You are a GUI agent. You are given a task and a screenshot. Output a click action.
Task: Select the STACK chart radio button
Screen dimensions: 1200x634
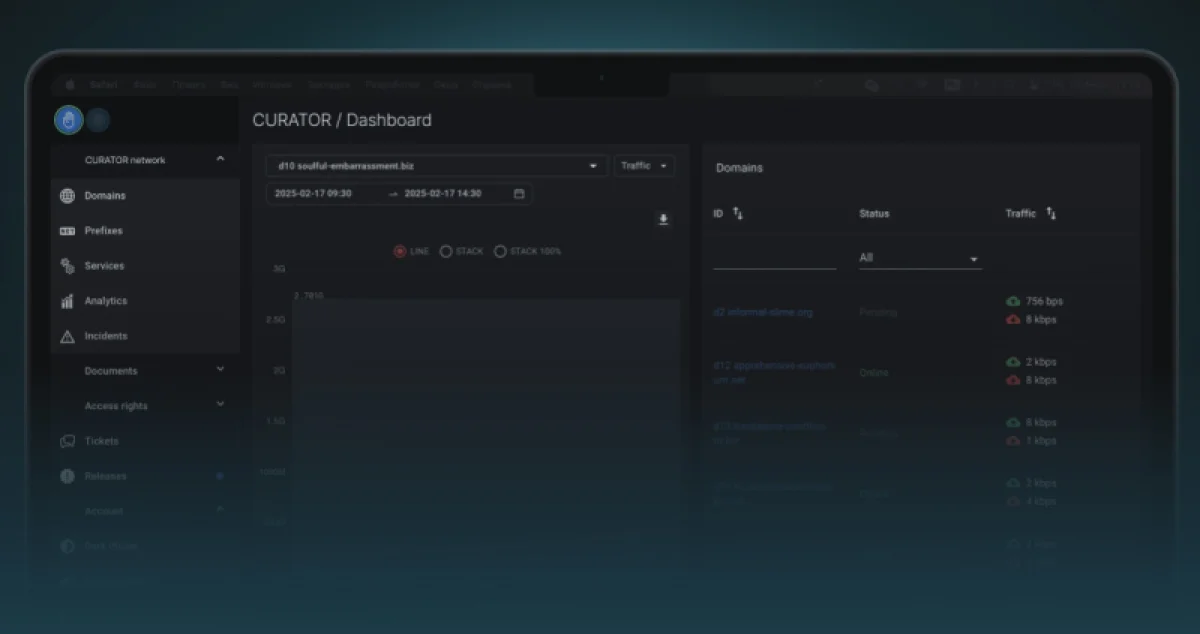point(446,251)
